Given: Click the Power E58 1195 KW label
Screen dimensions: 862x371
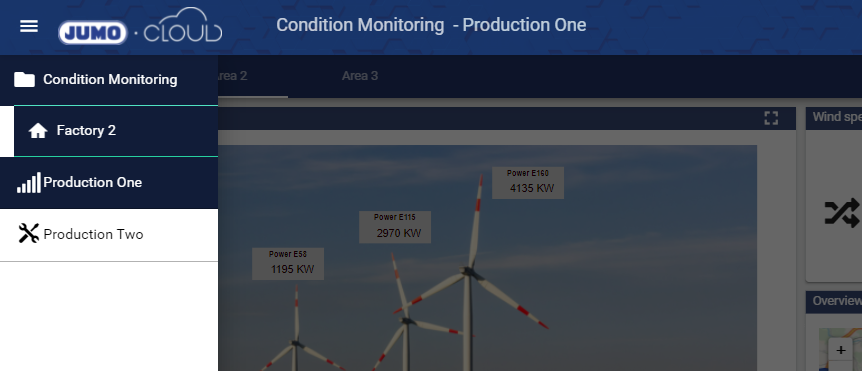Looking at the screenshot, I should 288,264.
